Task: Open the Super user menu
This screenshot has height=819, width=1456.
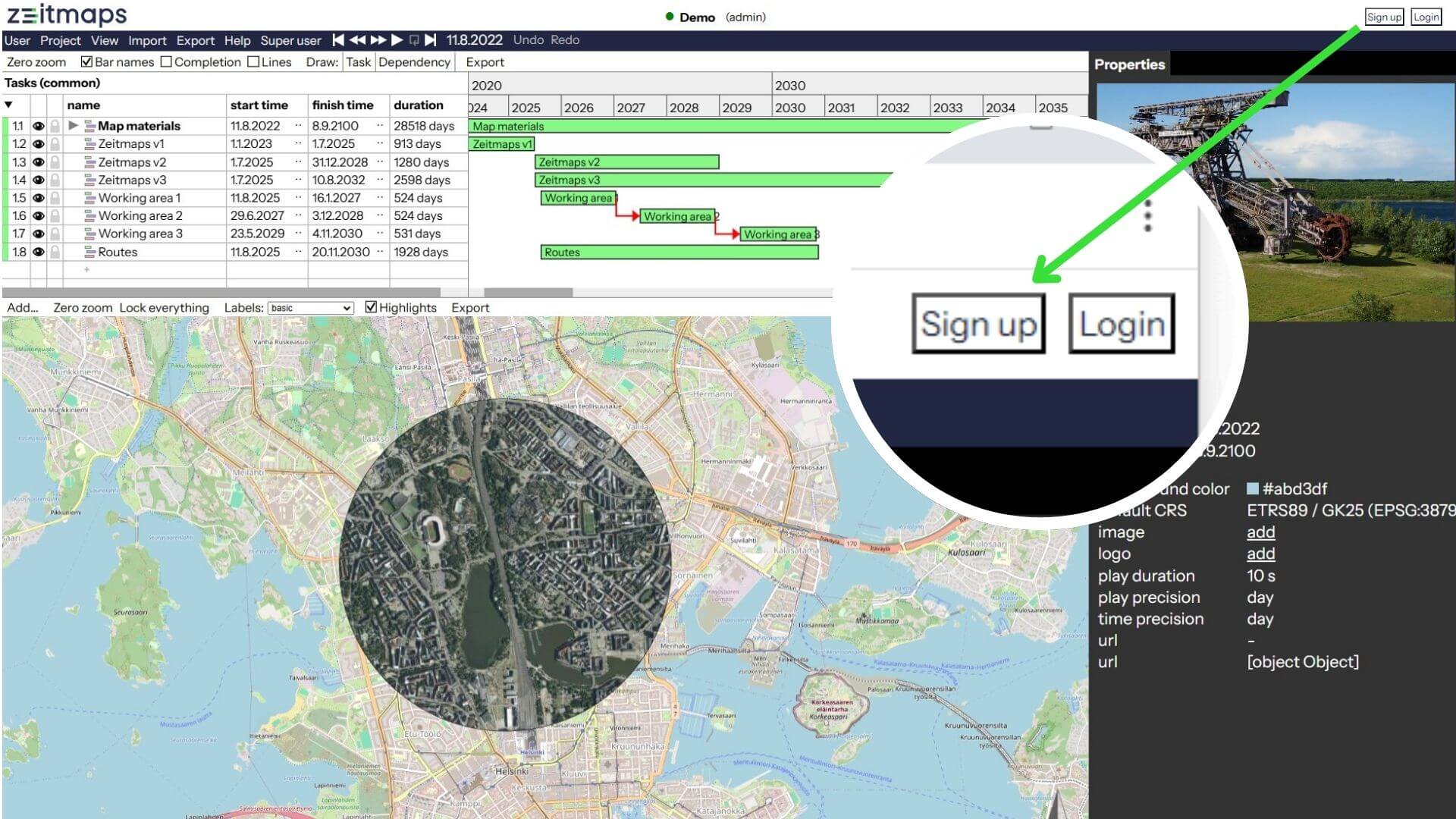Action: pyautogui.click(x=290, y=40)
